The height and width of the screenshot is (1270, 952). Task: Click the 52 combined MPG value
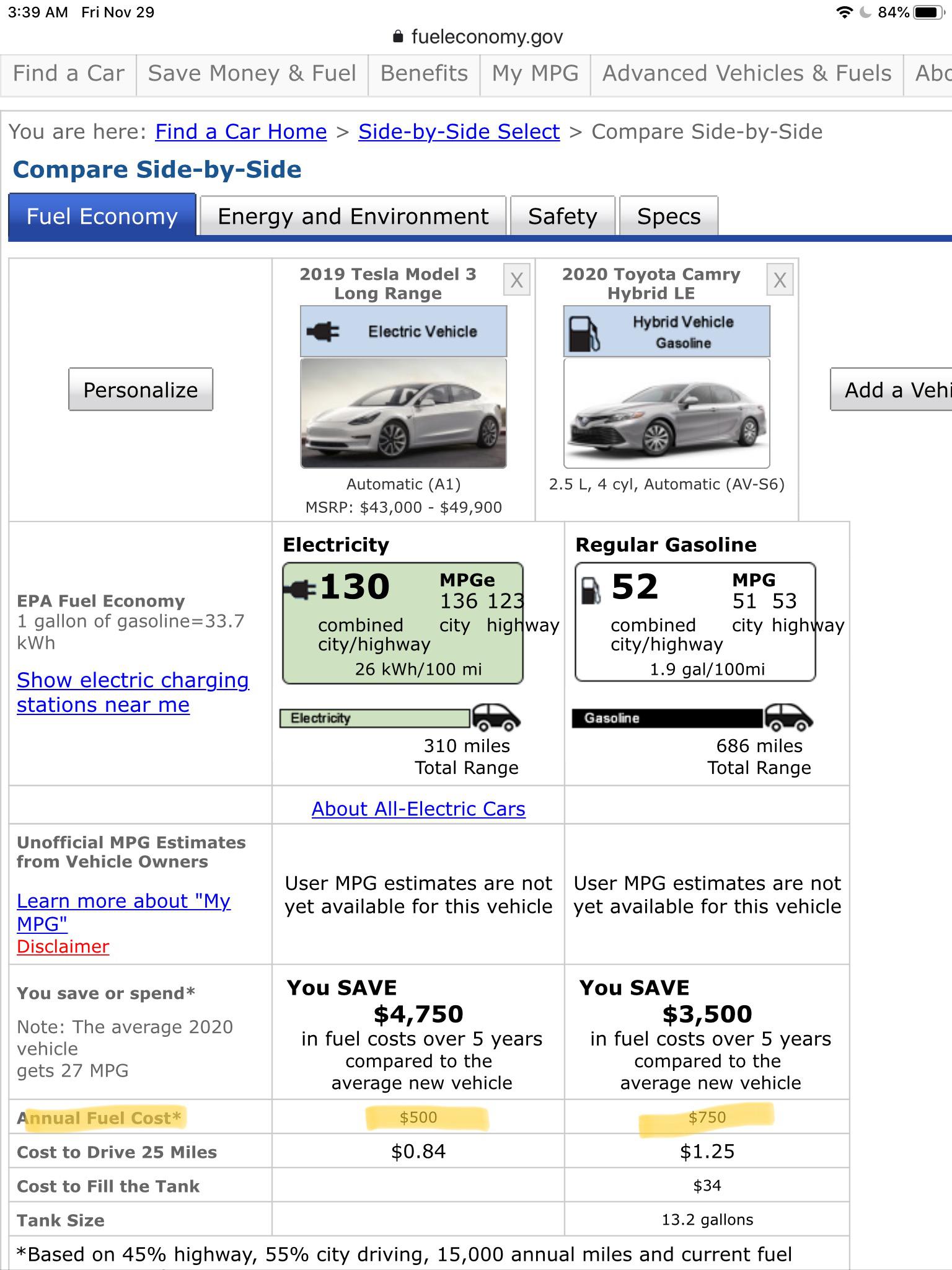point(634,587)
